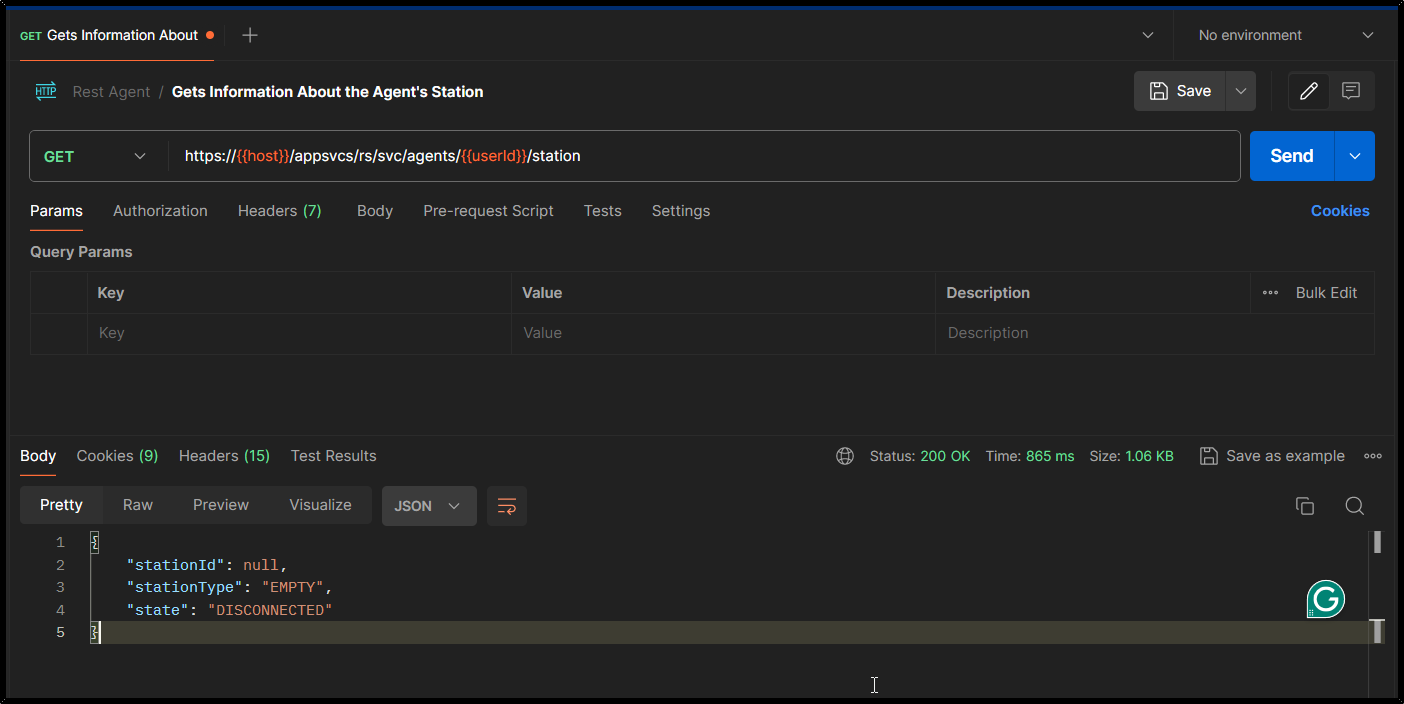Open the Pre-request Script tab
The height and width of the screenshot is (704, 1404).
488,211
